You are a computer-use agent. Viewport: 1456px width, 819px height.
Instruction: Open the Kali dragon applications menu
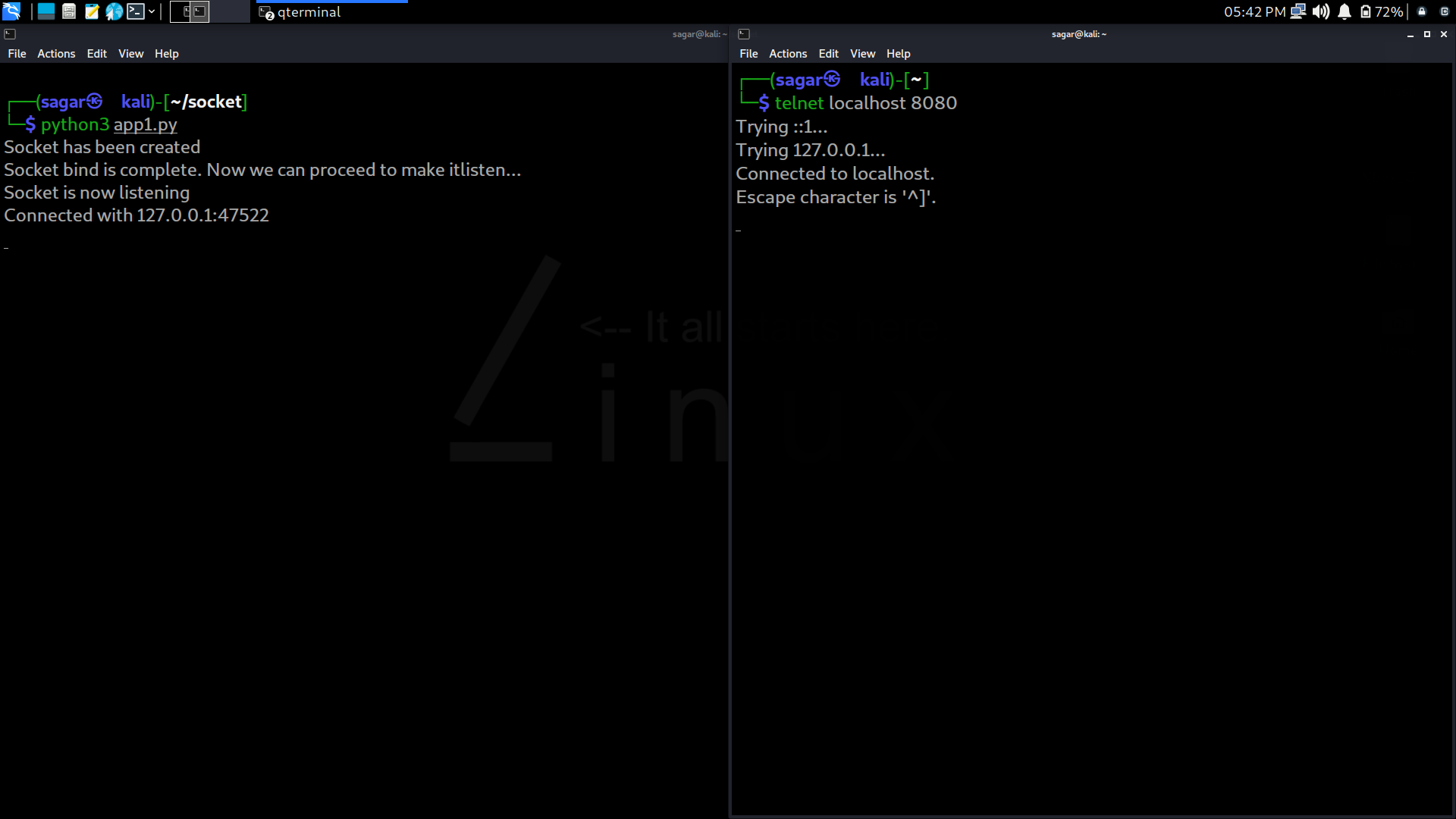(11, 11)
